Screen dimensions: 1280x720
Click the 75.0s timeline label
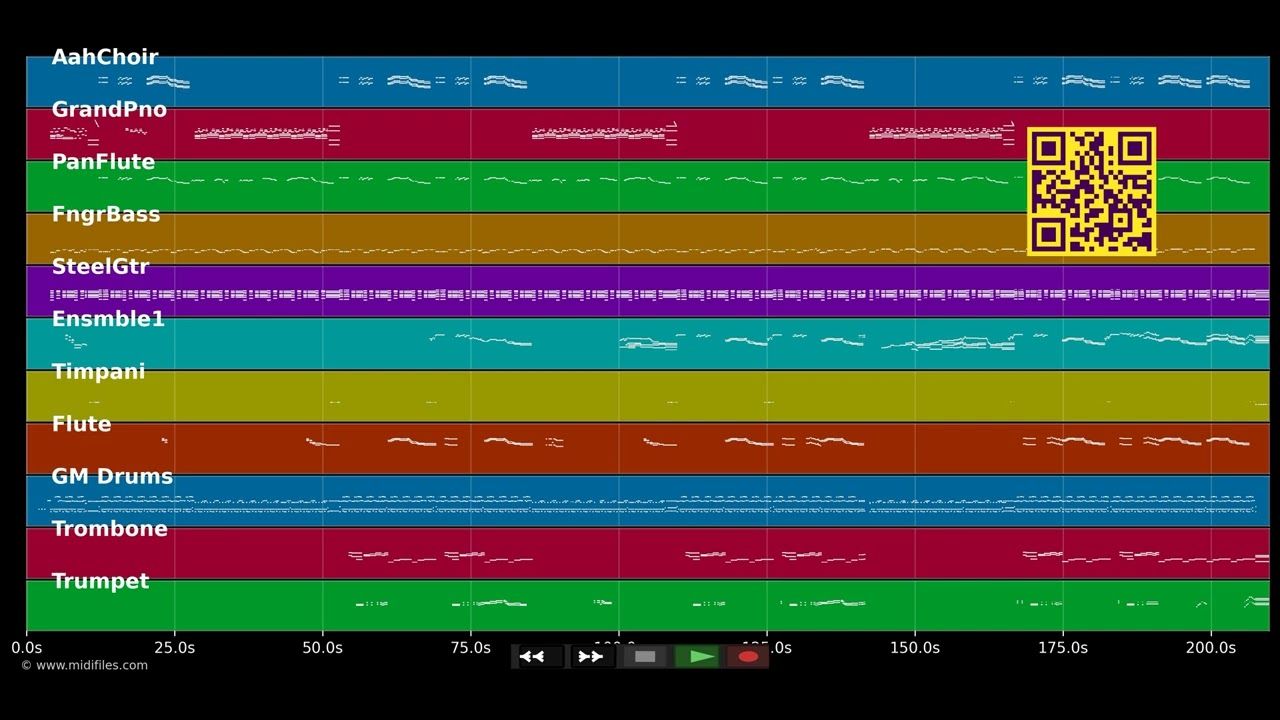(x=470, y=648)
